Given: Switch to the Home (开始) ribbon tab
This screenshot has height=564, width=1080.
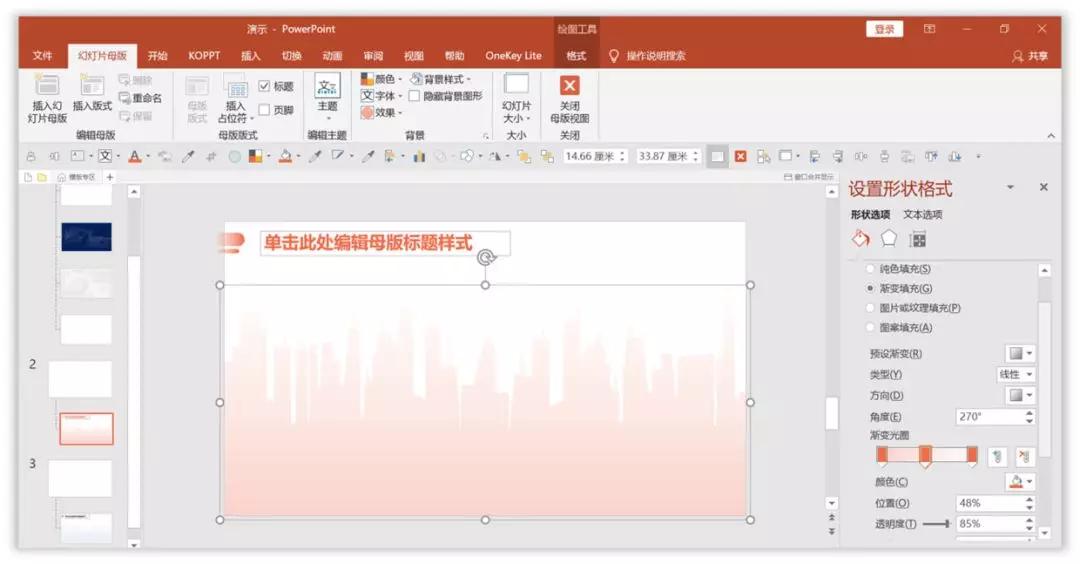Looking at the screenshot, I should pyautogui.click(x=158, y=56).
